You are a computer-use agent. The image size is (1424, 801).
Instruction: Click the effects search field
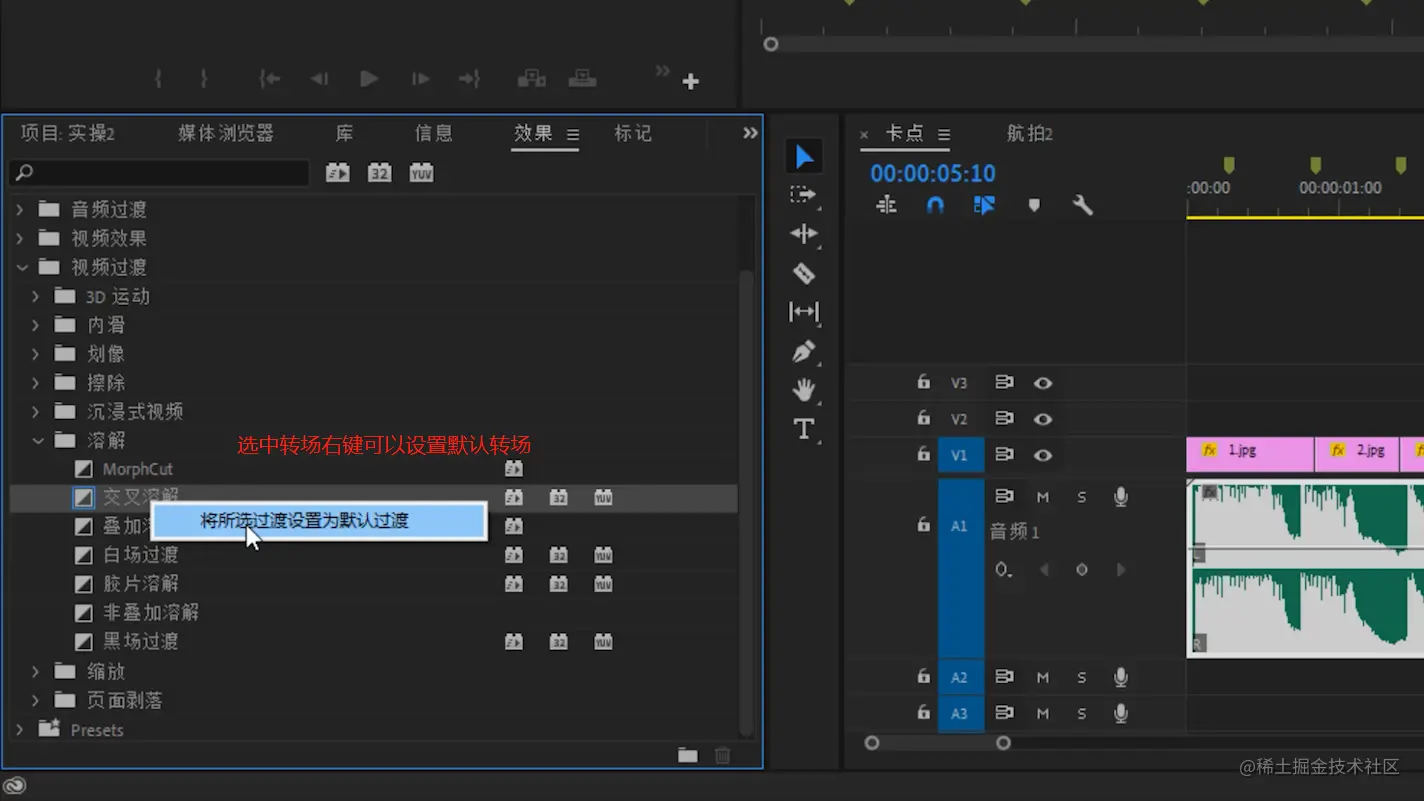pyautogui.click(x=159, y=173)
